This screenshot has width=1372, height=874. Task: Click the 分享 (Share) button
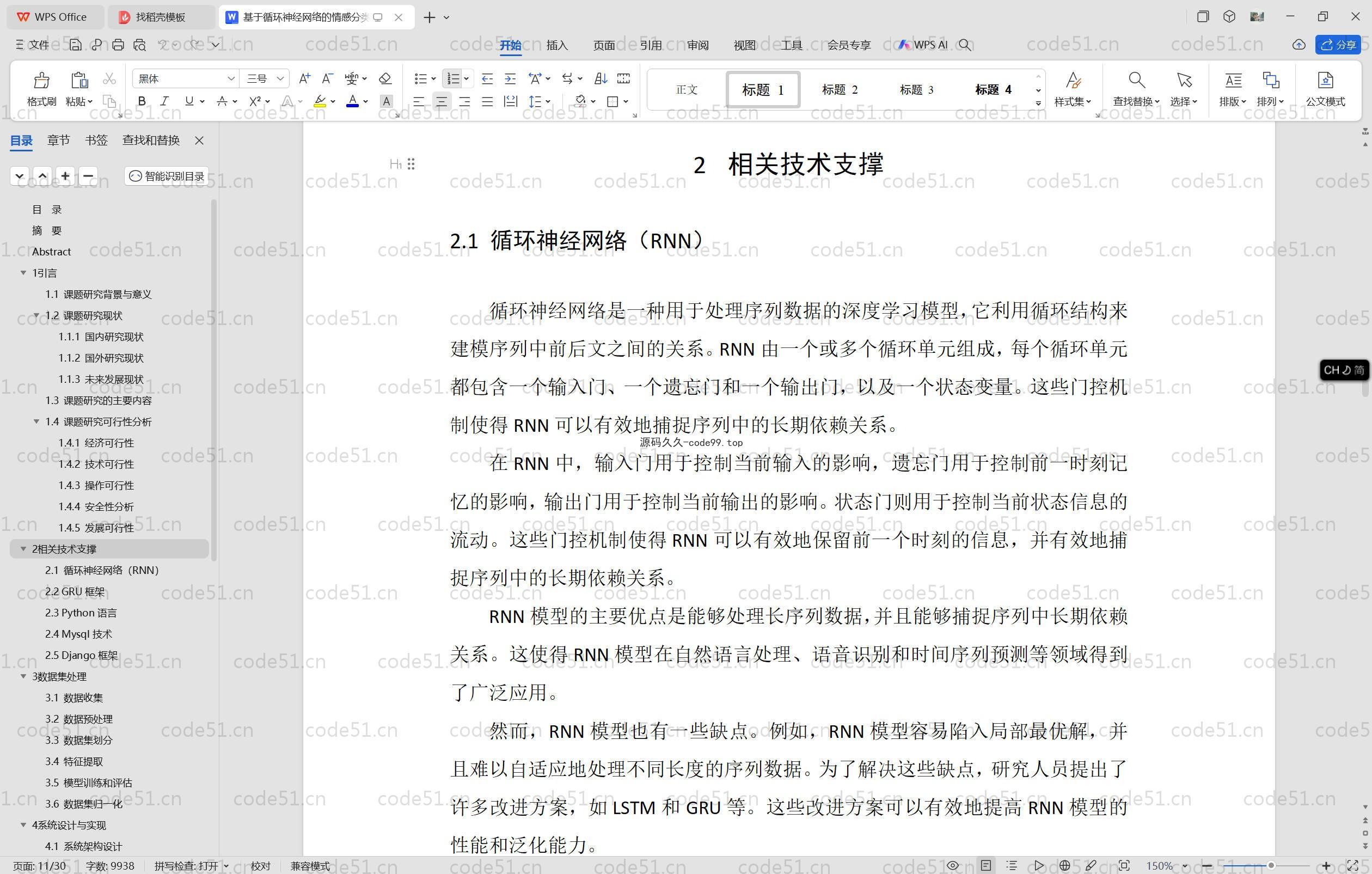click(1338, 45)
